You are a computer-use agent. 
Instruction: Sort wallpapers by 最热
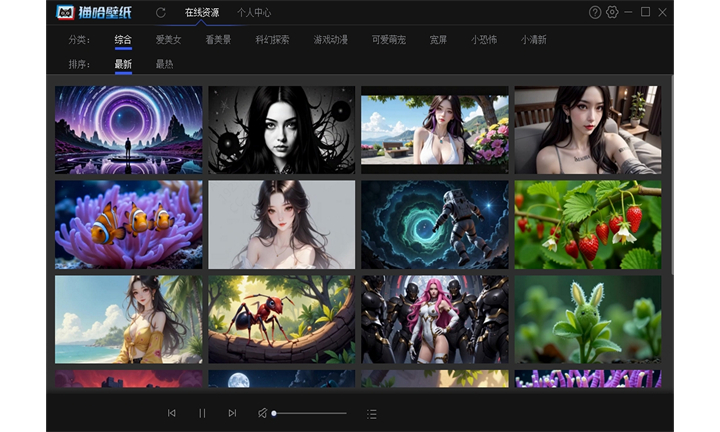click(x=164, y=64)
